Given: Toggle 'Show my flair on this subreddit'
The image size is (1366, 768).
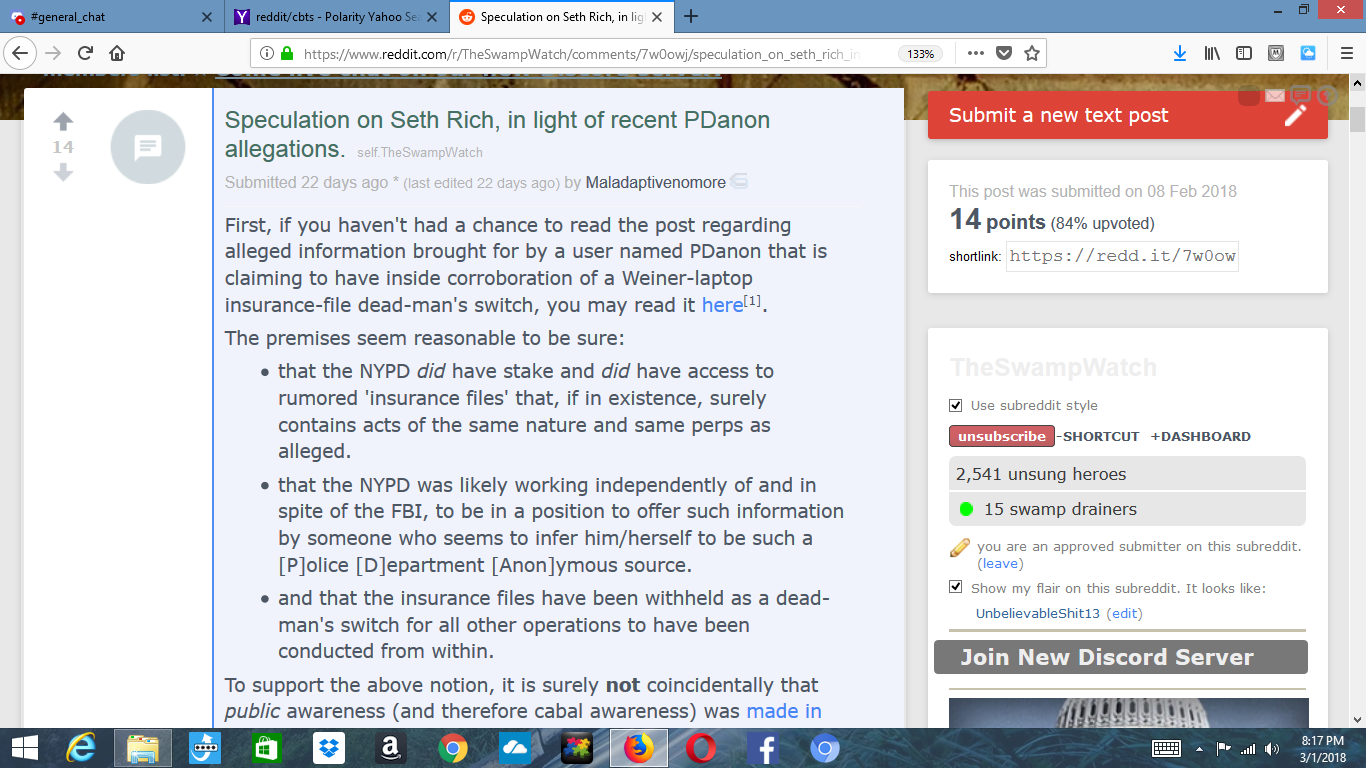Looking at the screenshot, I should 956,588.
